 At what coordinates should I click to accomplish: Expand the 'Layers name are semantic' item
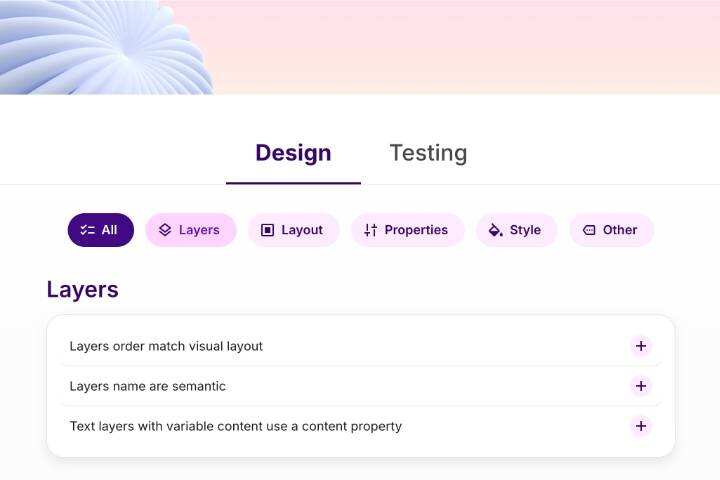pyautogui.click(x=641, y=386)
